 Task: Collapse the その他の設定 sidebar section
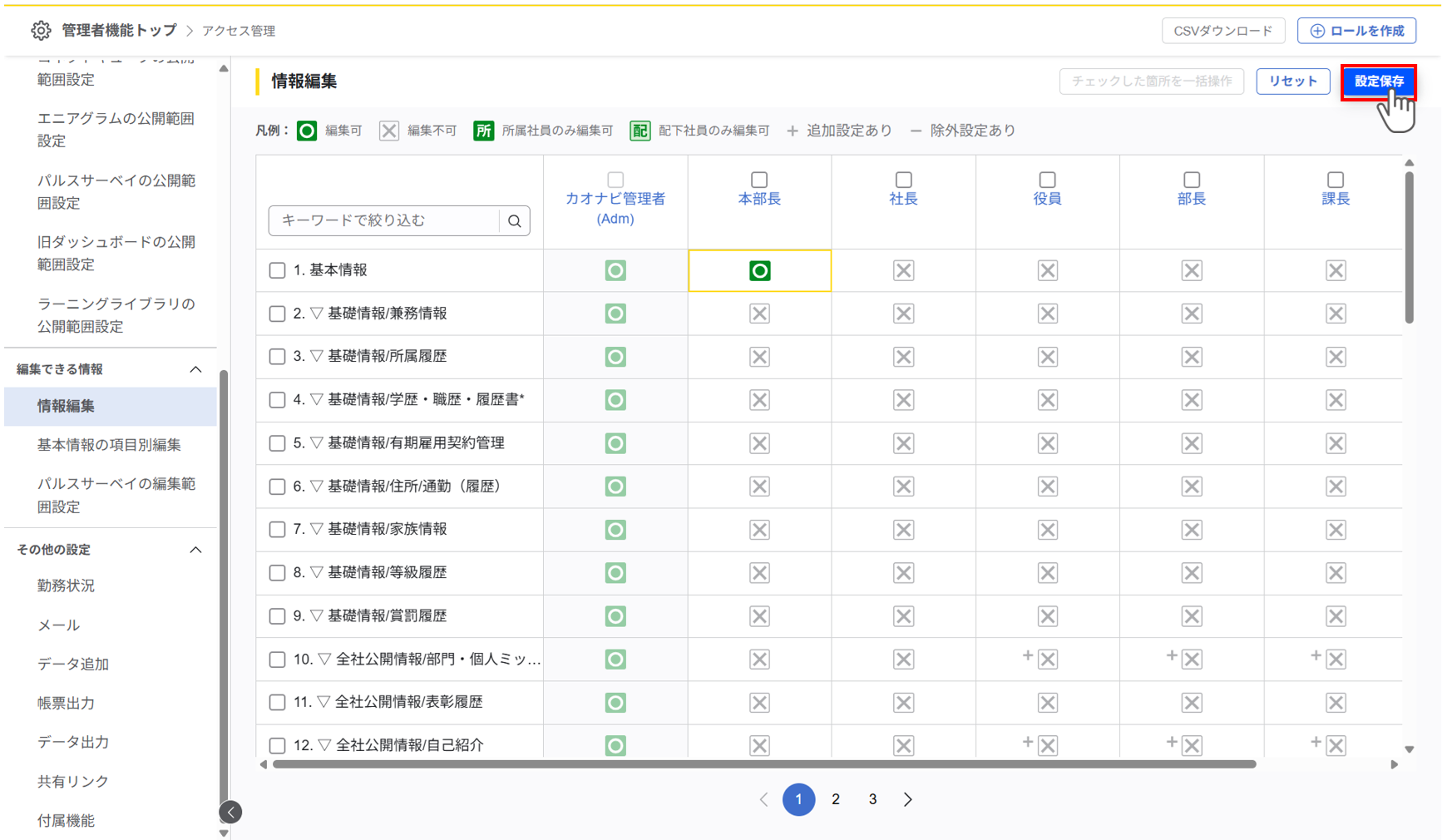[x=195, y=550]
